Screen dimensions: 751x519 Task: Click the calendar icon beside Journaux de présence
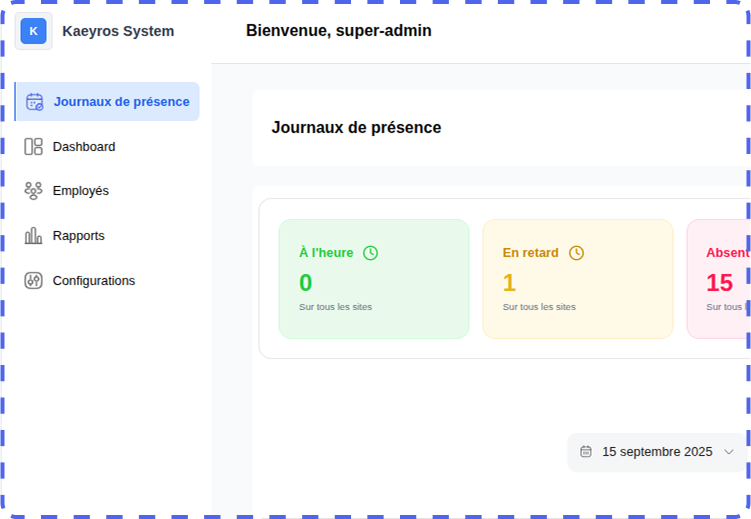pyautogui.click(x=34, y=101)
